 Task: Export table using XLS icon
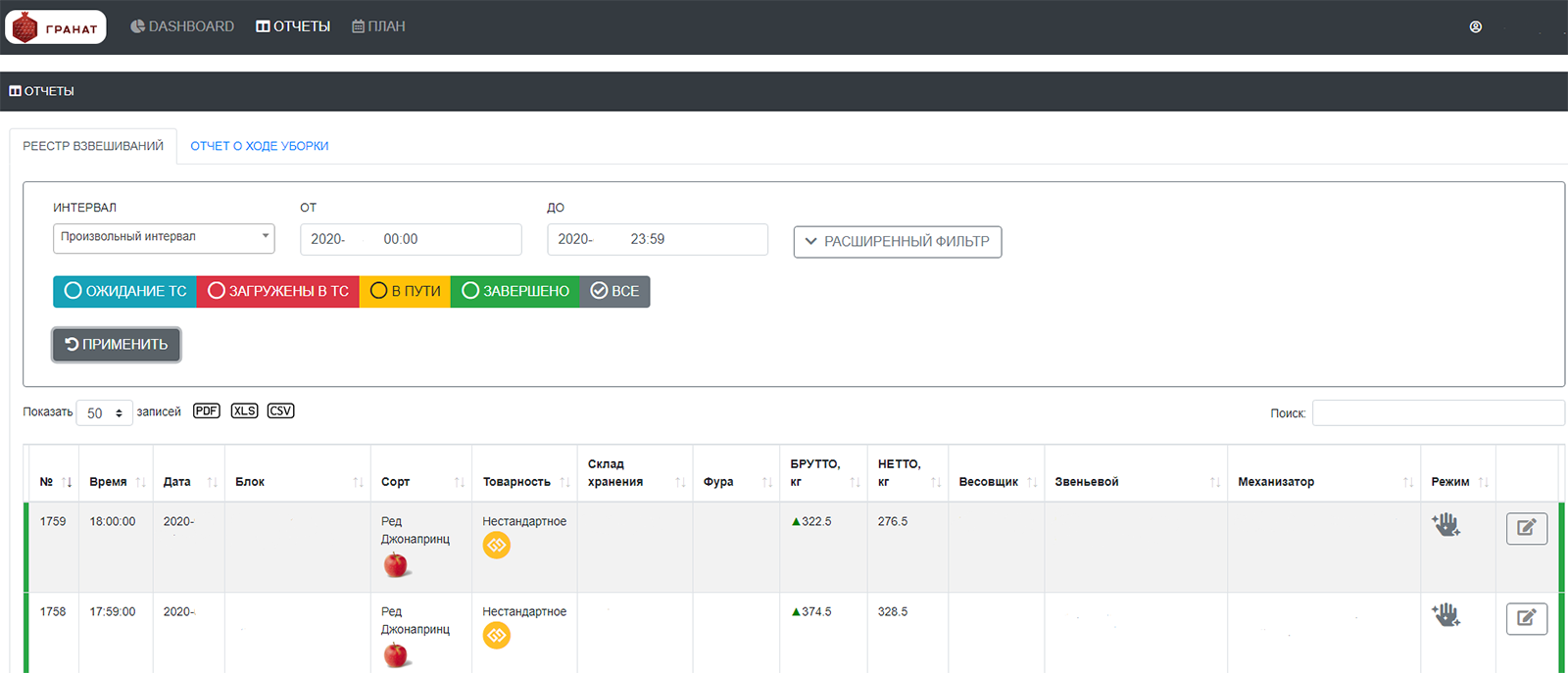[x=244, y=411]
